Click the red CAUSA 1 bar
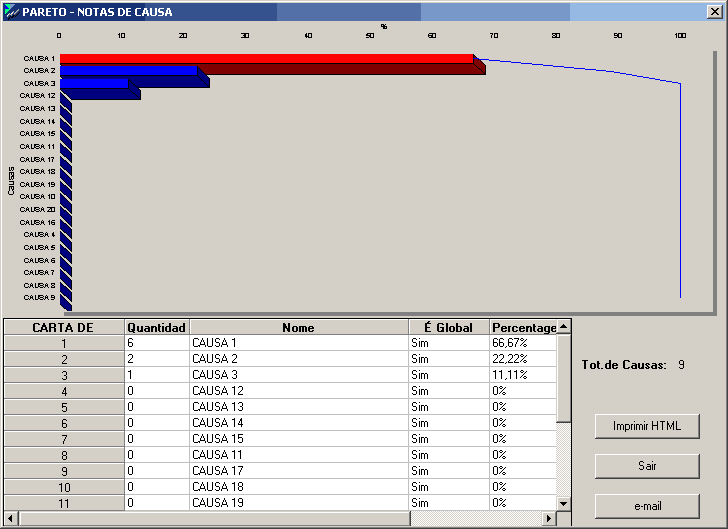 (x=266, y=59)
